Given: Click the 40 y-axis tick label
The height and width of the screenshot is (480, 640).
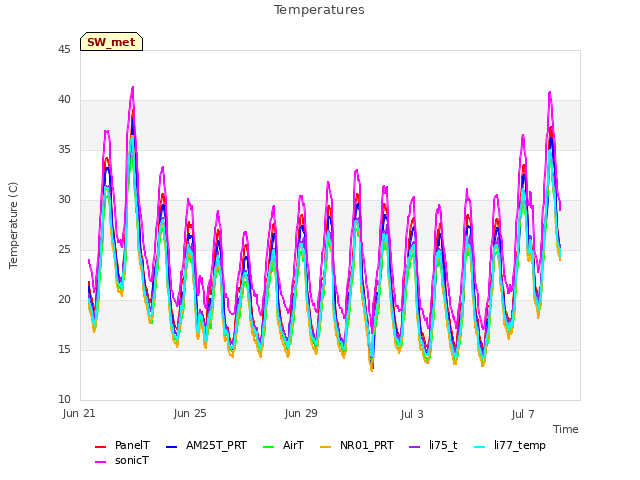Looking at the screenshot, I should pos(64,100).
